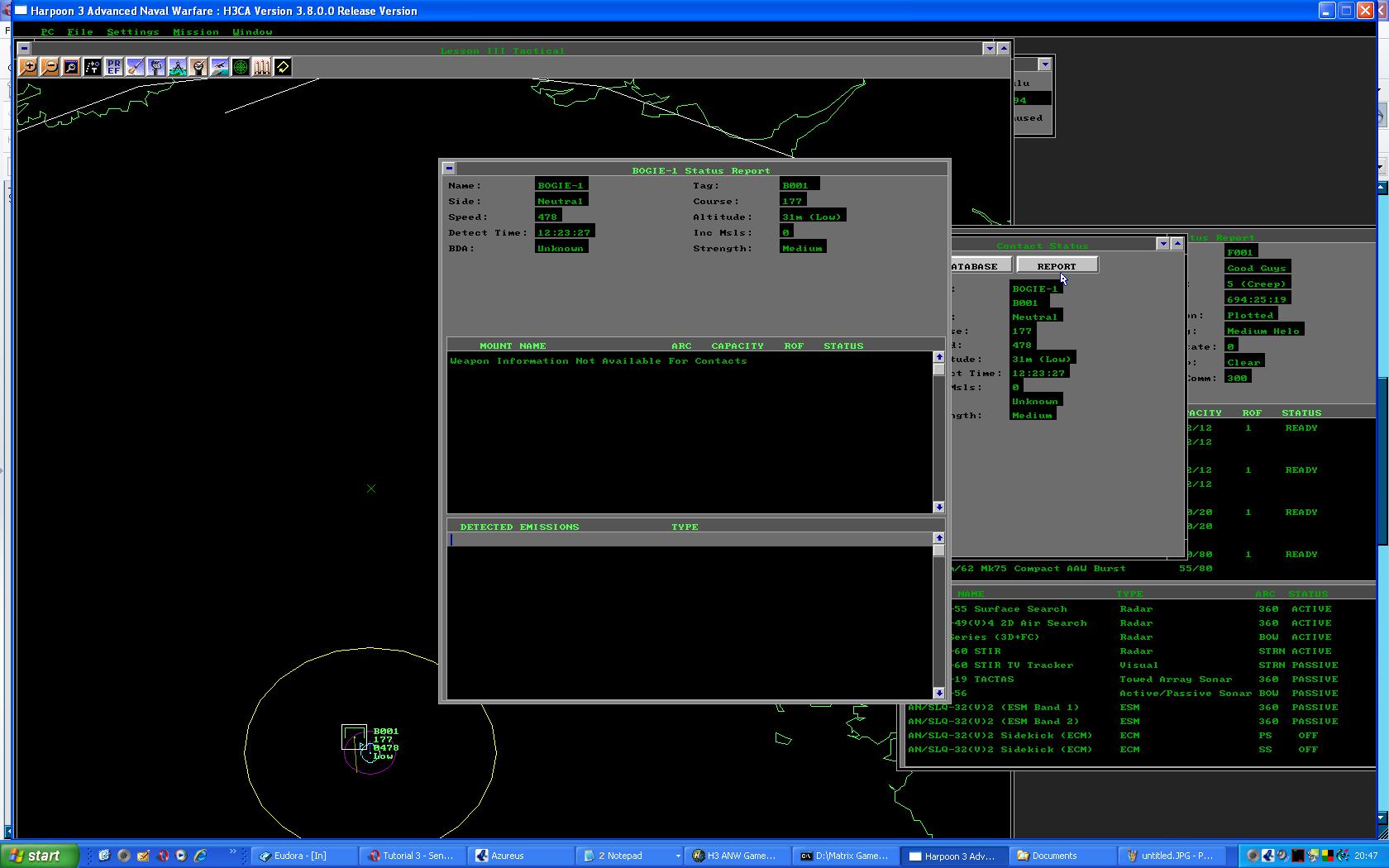Click the zoom out magnifier toolbar icon
The width and height of the screenshot is (1389, 868).
coord(50,67)
